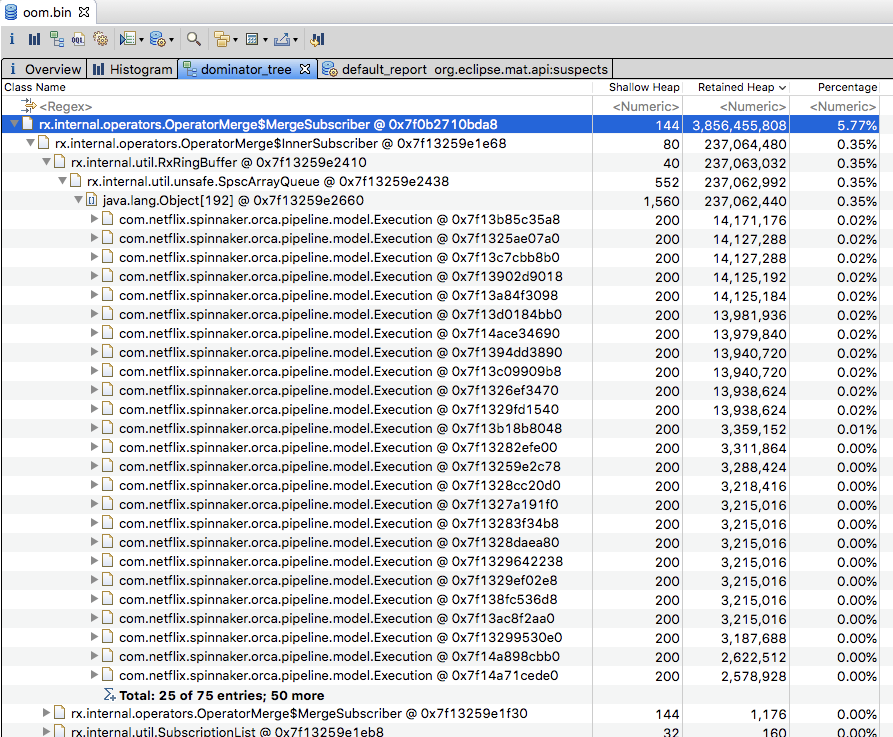Open the Histogram view from the toolbar
The height and width of the screenshot is (737, 893).
tap(34, 39)
